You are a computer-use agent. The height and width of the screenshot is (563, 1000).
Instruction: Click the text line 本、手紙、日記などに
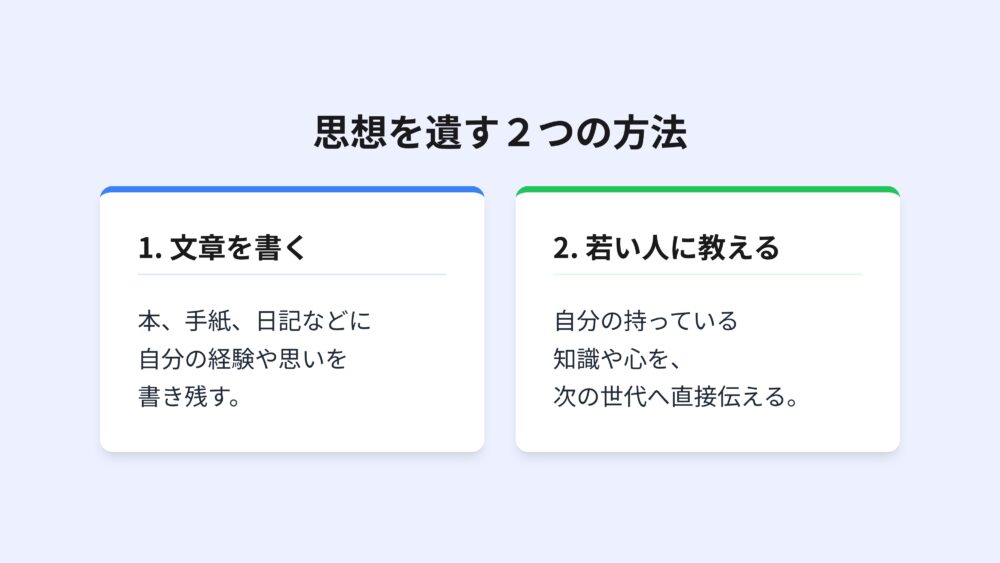point(254,322)
